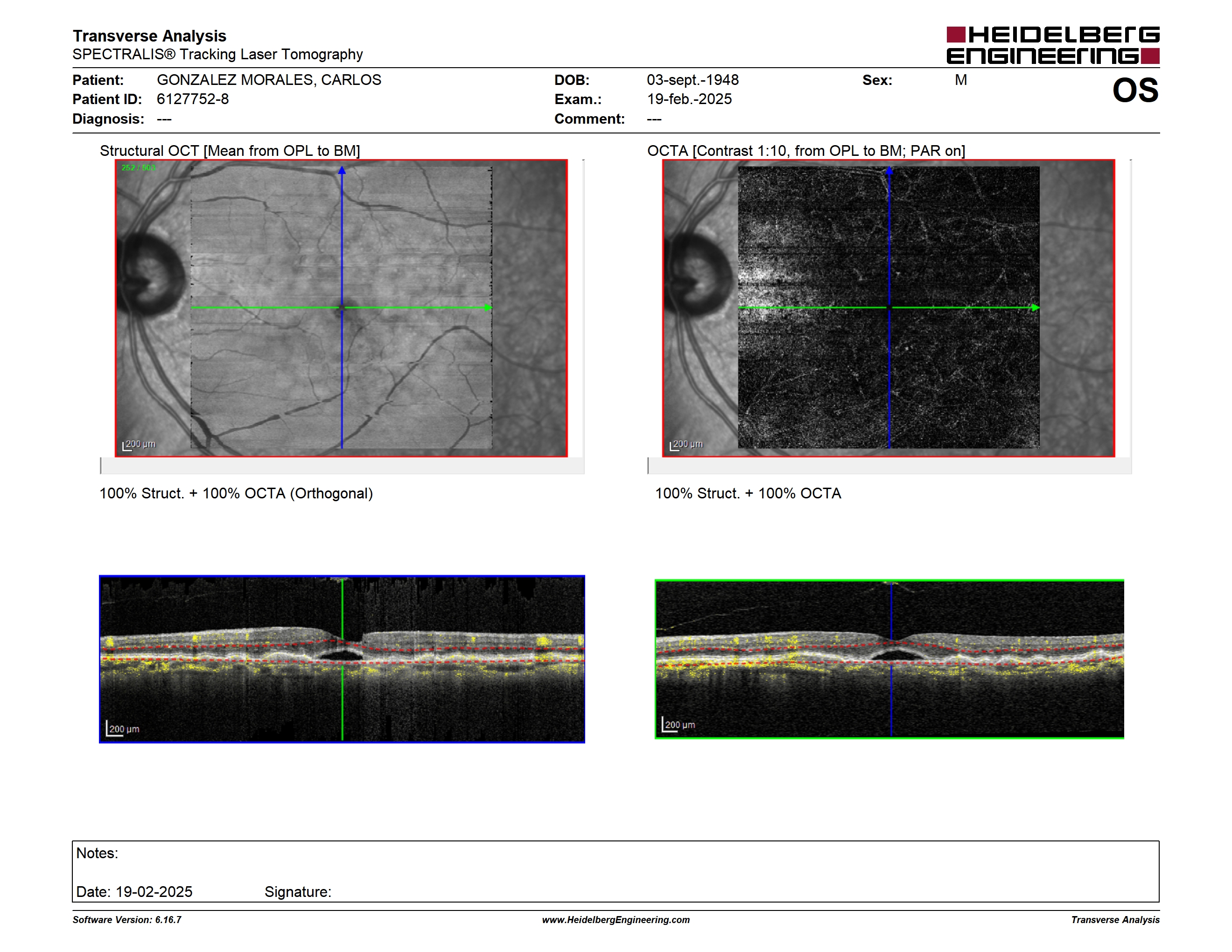Click the patient name GONZALEZ MORALES, CARLOS
The image size is (1232, 952).
click(x=269, y=79)
